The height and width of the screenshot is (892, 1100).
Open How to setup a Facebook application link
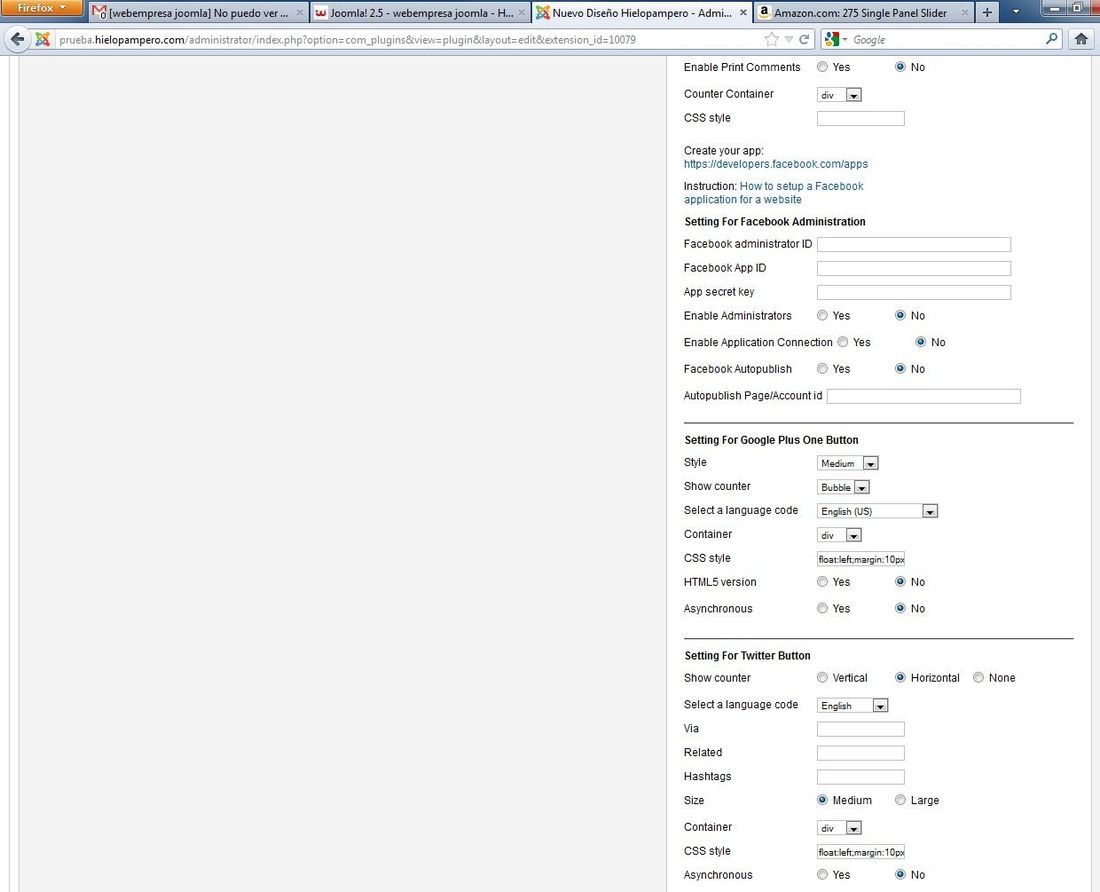(774, 193)
